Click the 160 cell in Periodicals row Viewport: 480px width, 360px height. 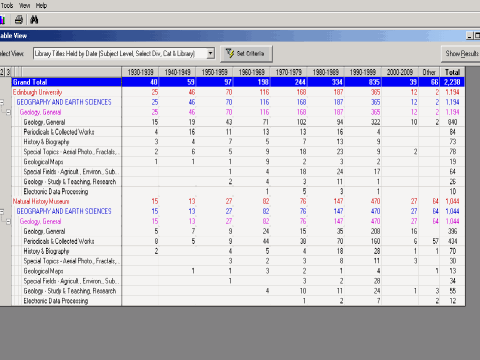(x=362, y=241)
